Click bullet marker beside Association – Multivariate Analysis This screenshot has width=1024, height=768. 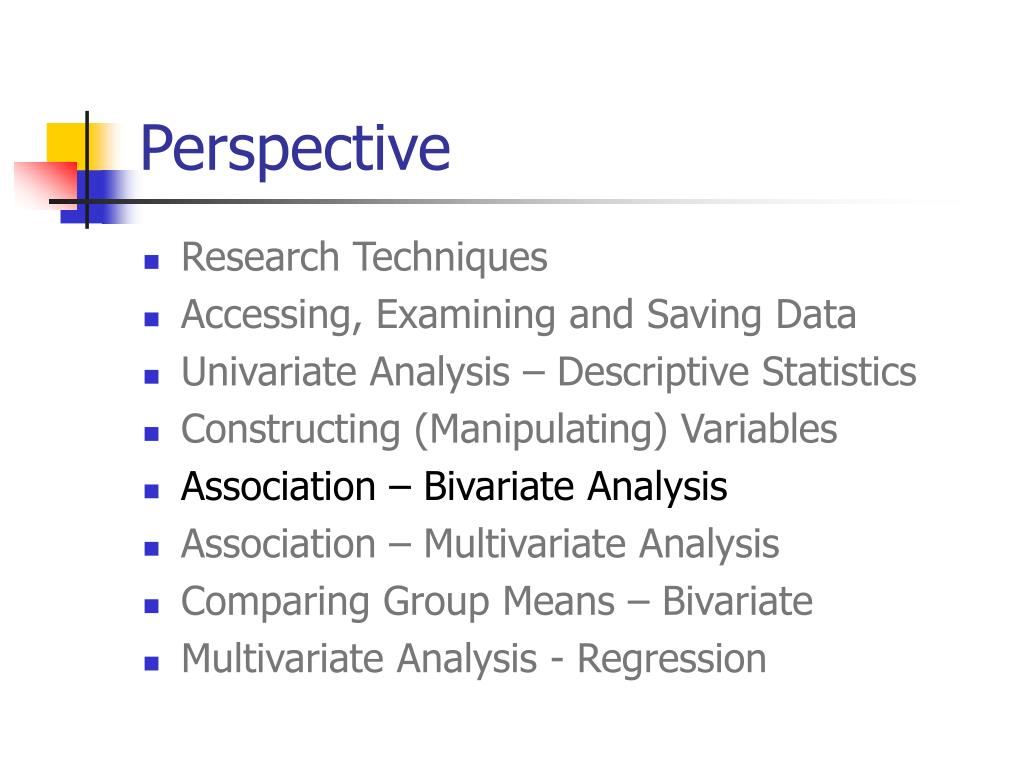(152, 549)
